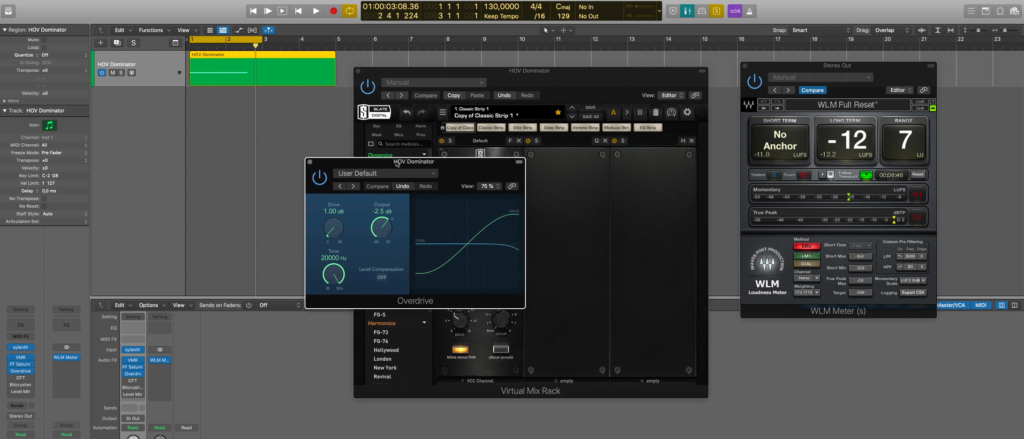Click the yellow favorite star on preset
Viewport: 1024px width, 439px height.
(558, 112)
